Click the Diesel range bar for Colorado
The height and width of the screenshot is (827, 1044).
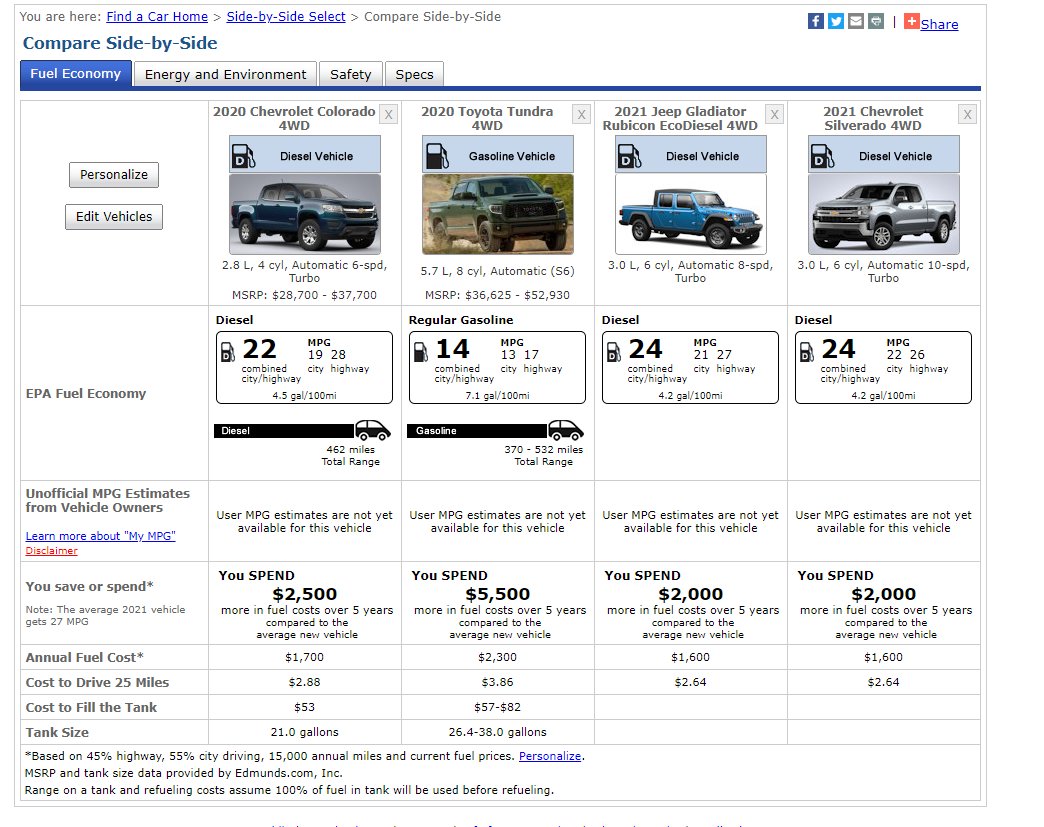tap(284, 431)
